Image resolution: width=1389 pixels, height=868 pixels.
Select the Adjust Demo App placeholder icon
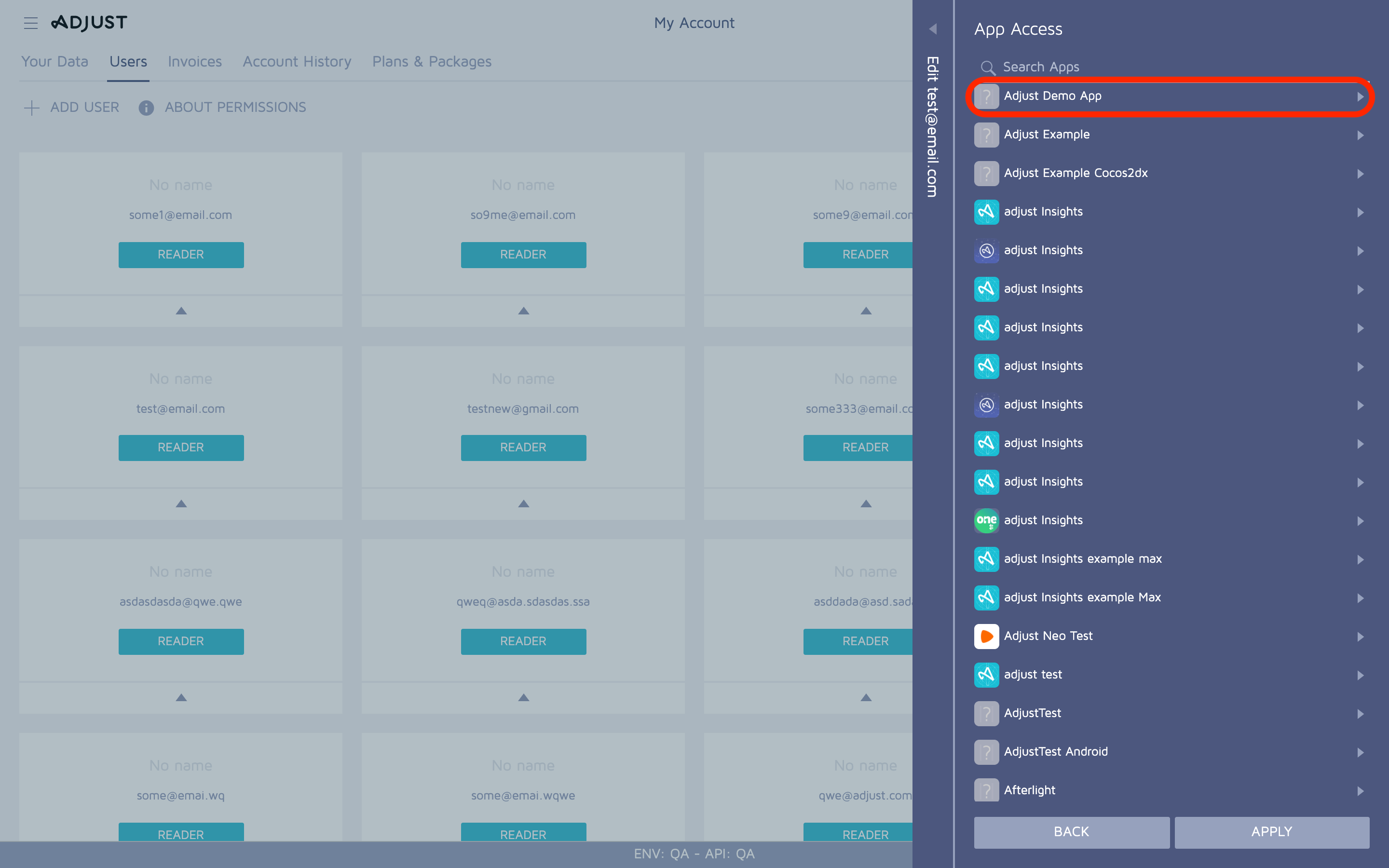click(987, 96)
